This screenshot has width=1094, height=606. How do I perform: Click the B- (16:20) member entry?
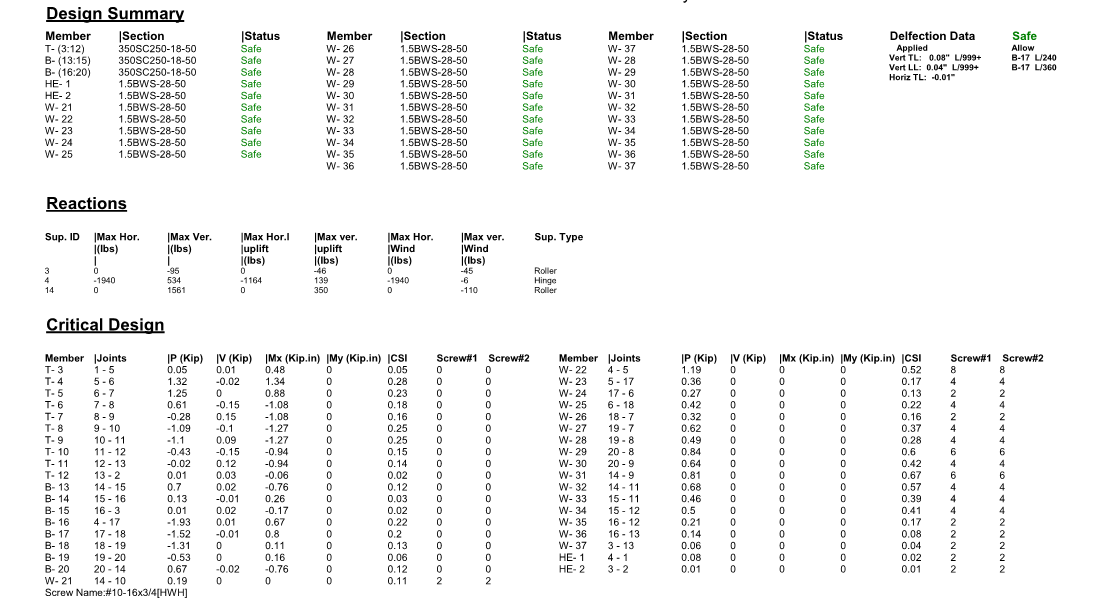pyautogui.click(x=69, y=72)
